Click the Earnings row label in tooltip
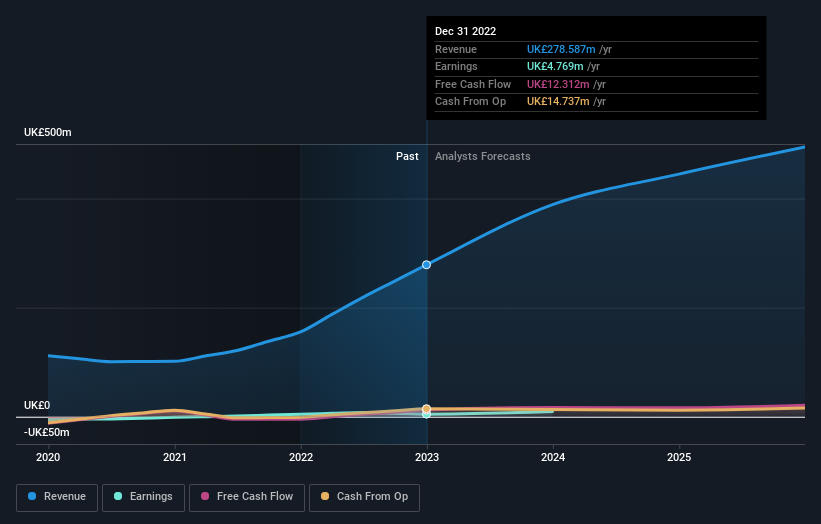 tap(456, 66)
